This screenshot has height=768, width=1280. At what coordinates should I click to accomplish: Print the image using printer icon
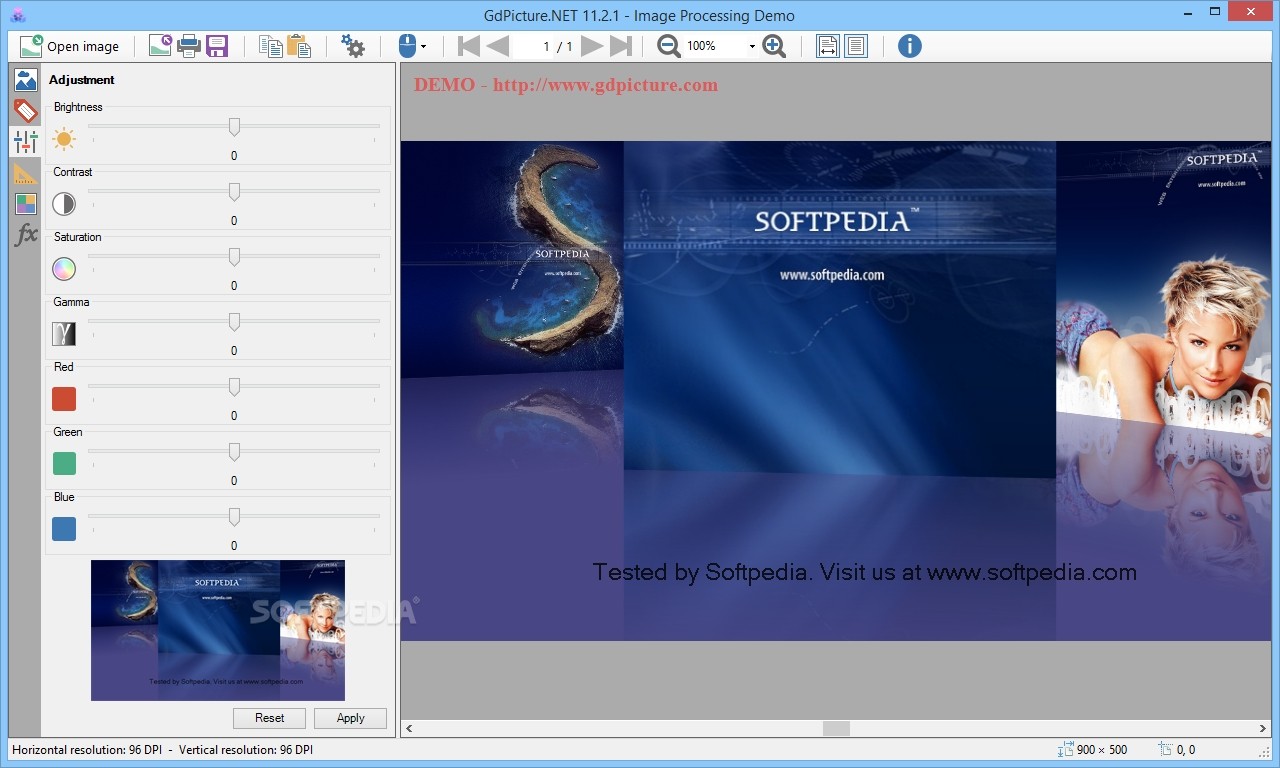pos(188,45)
